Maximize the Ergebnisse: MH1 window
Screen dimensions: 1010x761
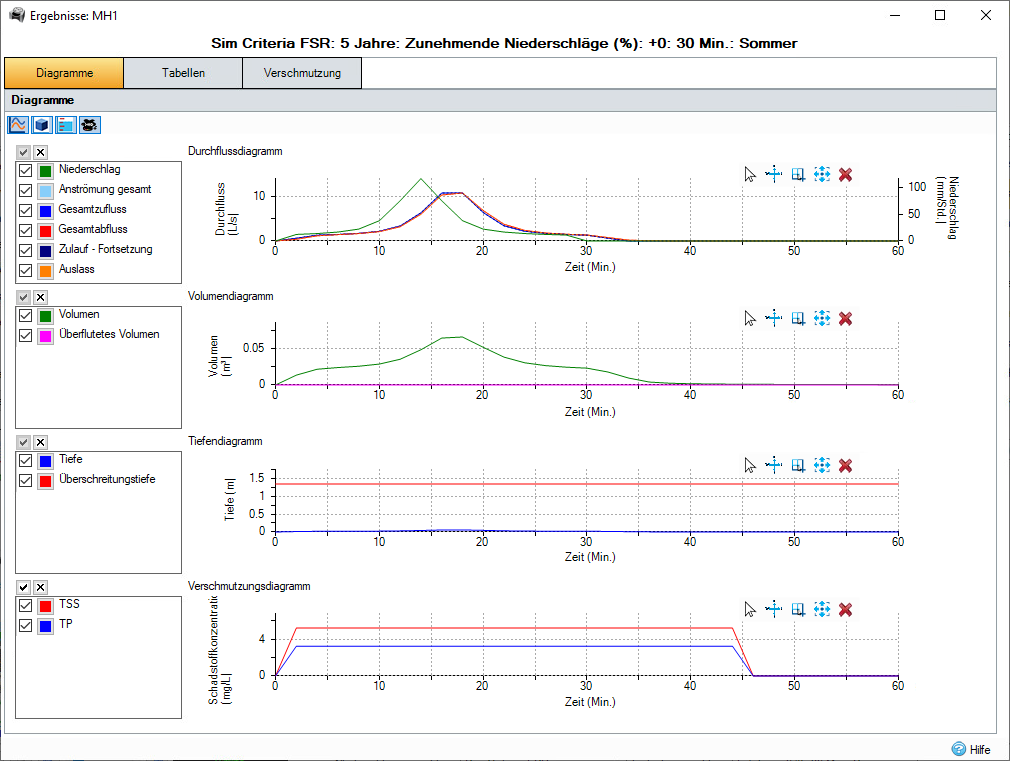pos(940,15)
